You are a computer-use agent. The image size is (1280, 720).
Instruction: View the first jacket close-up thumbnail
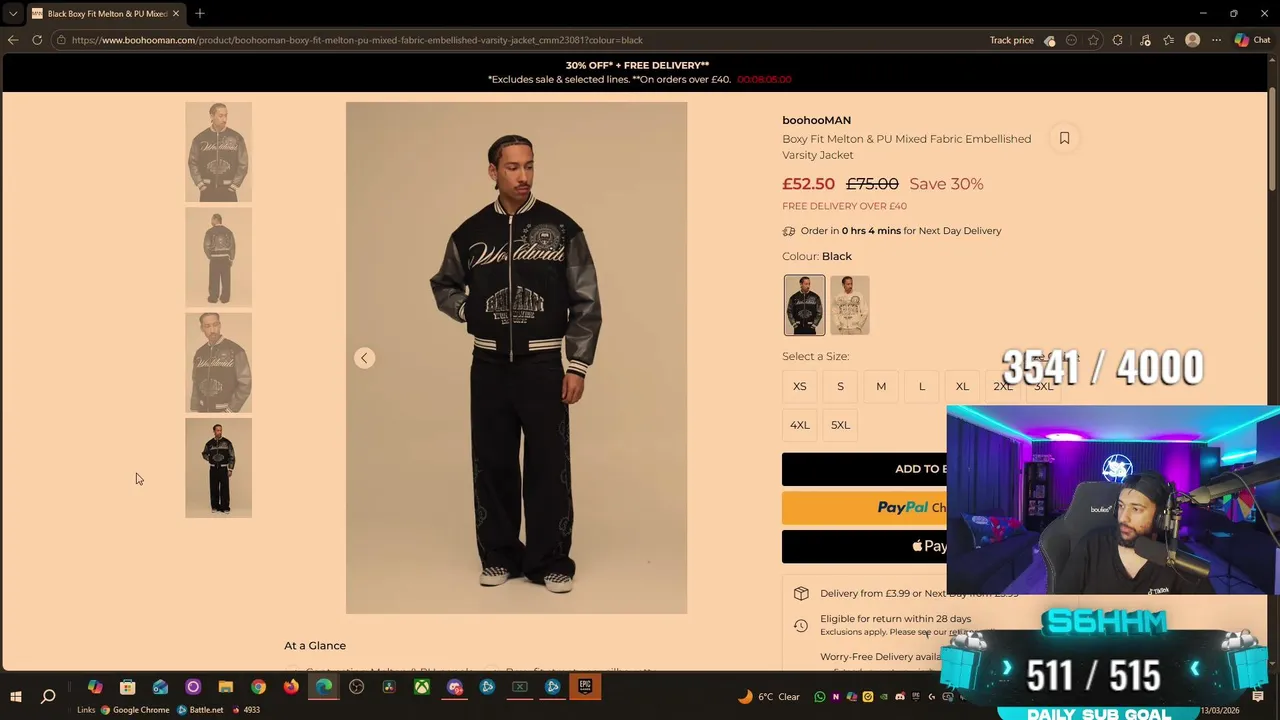click(x=218, y=152)
